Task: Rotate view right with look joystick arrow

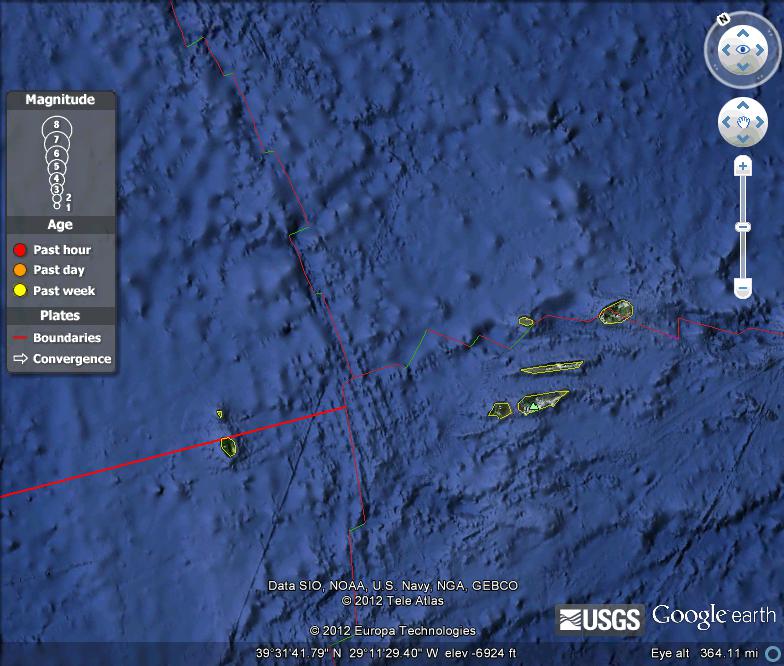Action: tap(760, 50)
